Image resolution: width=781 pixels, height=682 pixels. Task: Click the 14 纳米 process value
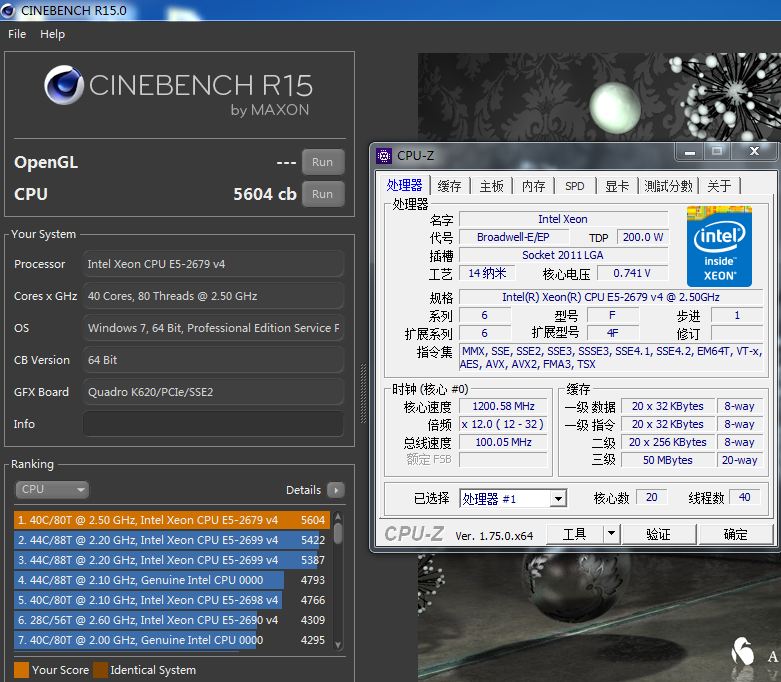coord(487,273)
